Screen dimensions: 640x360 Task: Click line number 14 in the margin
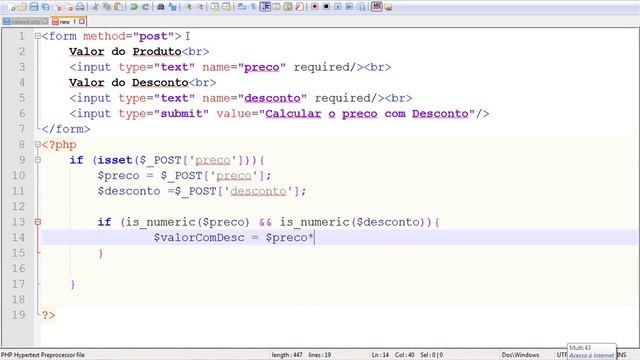pyautogui.click(x=18, y=238)
